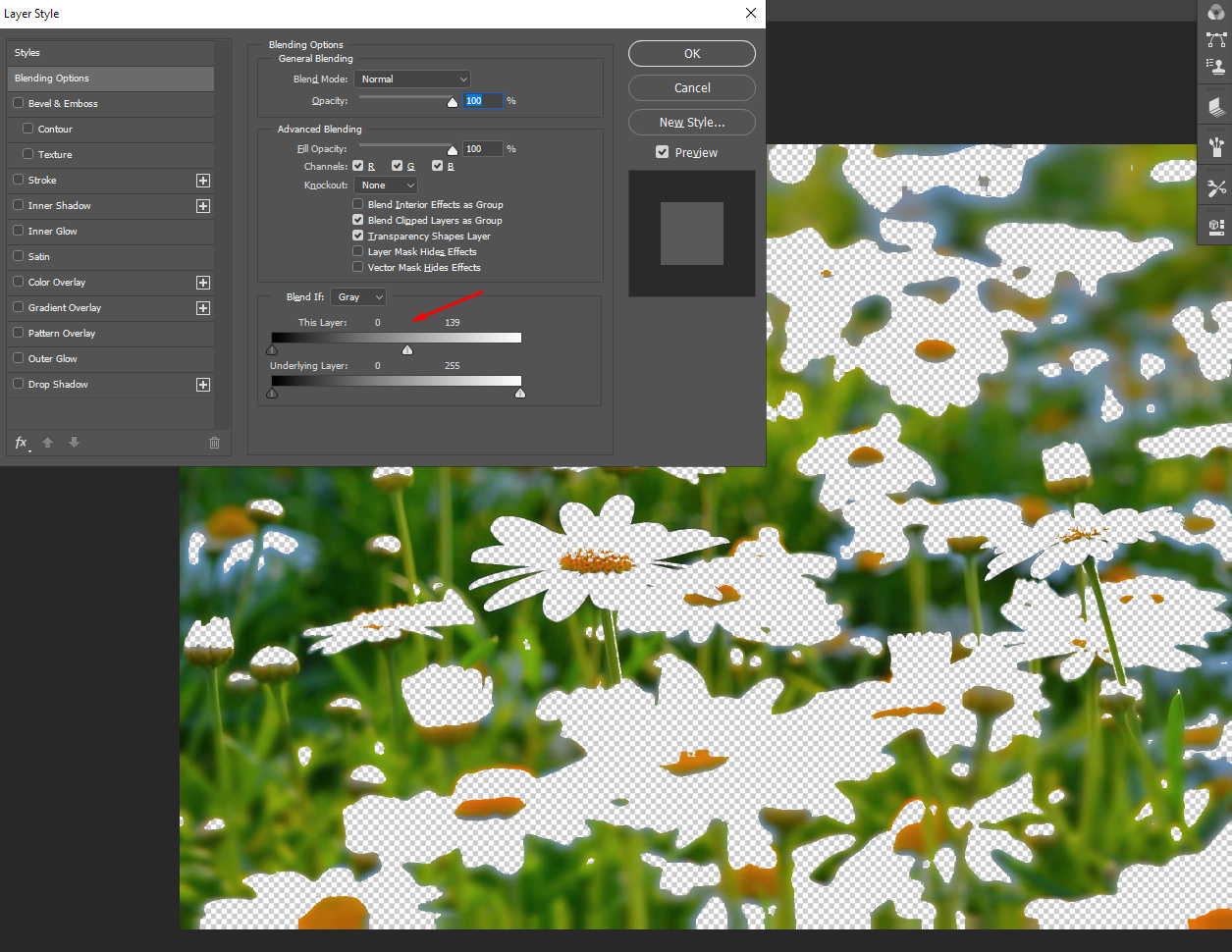Click the New Style button

point(691,122)
